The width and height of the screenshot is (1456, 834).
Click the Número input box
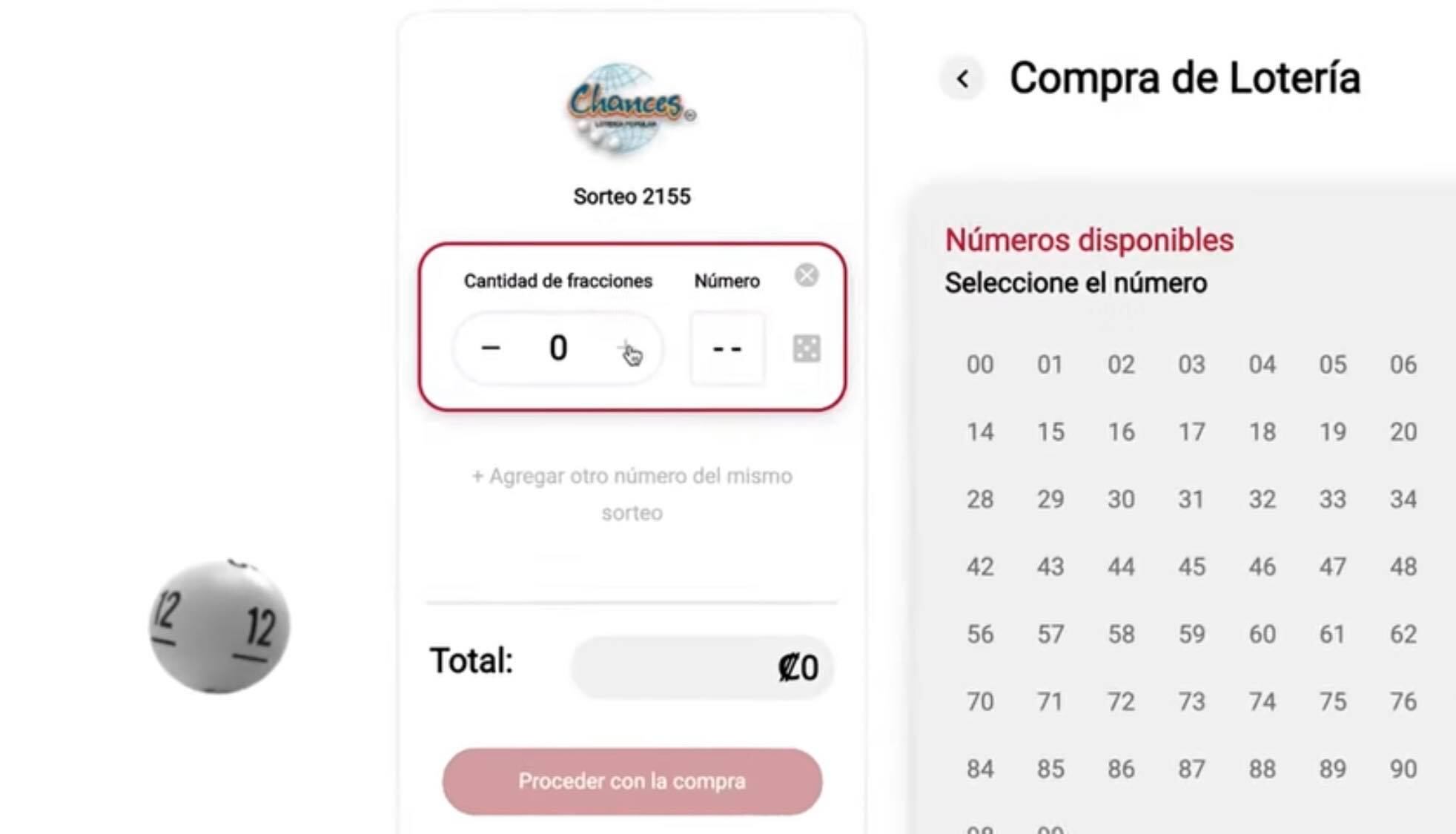(x=727, y=348)
